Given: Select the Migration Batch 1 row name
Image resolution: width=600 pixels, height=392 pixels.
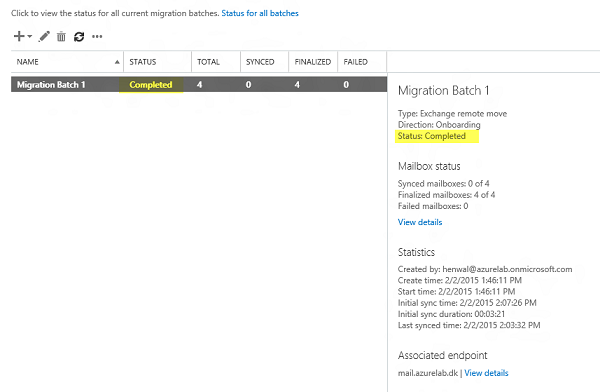Looking at the screenshot, I should [x=51, y=85].
